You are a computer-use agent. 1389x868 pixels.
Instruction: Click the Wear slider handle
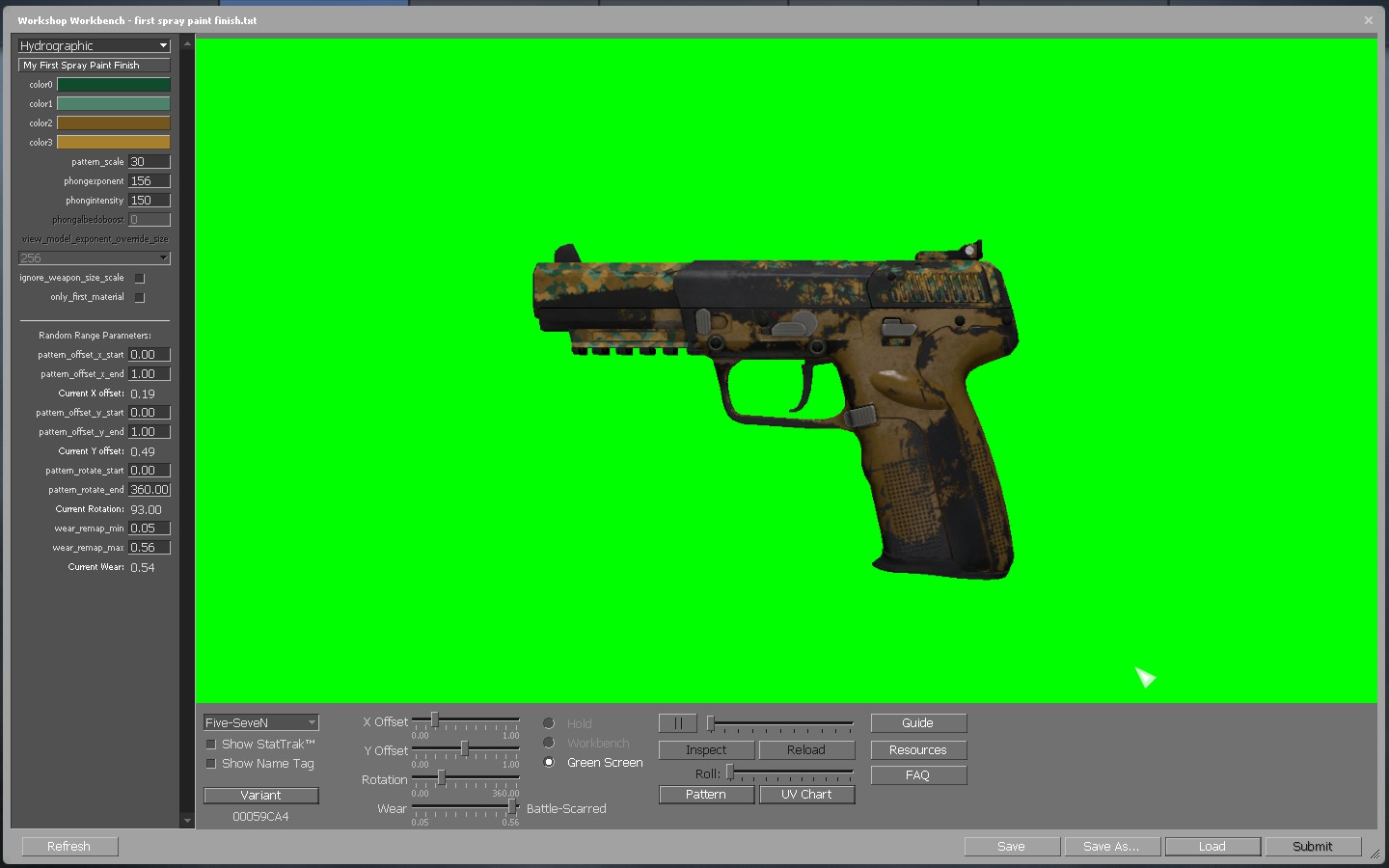[x=512, y=806]
